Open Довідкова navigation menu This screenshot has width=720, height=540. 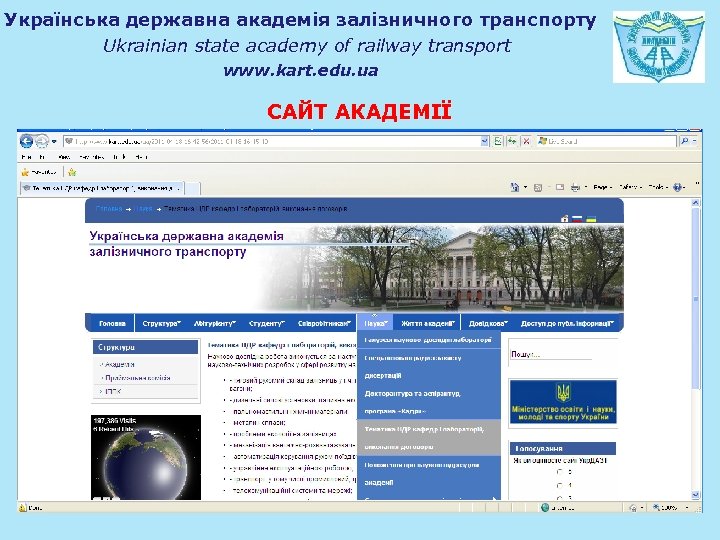pyautogui.click(x=488, y=324)
